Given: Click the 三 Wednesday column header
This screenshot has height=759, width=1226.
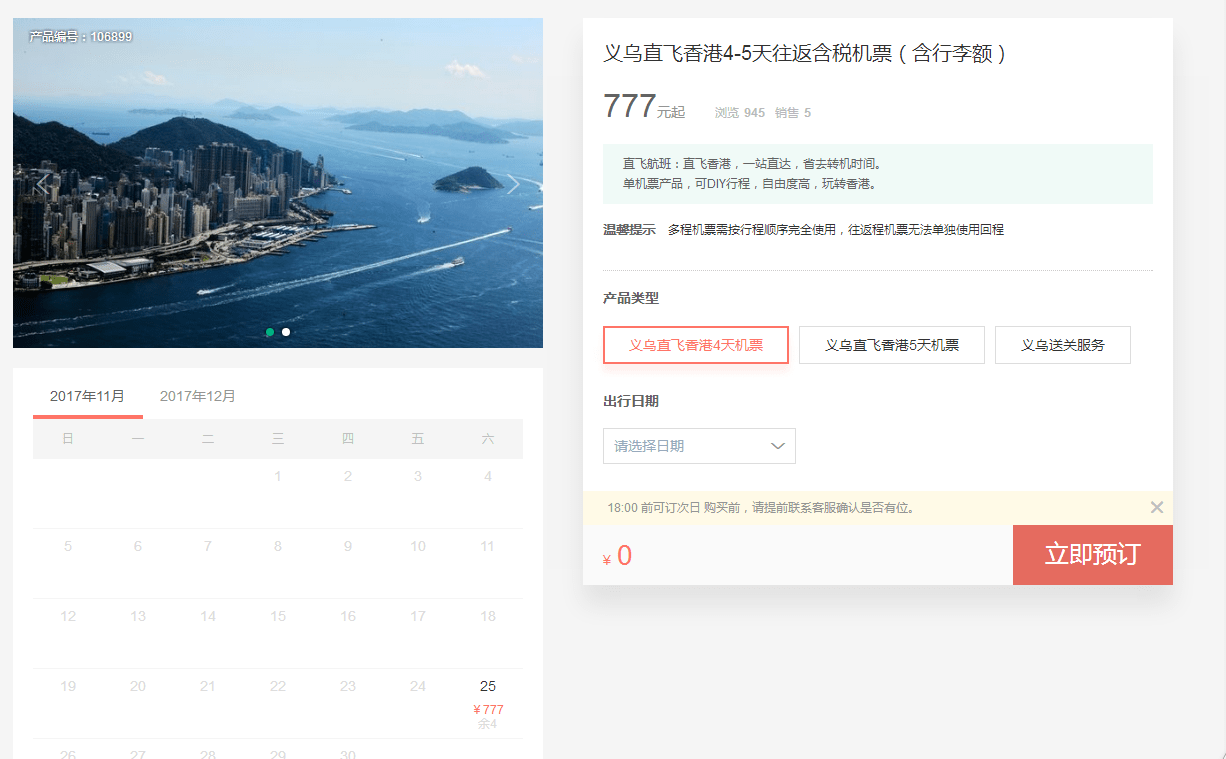Looking at the screenshot, I should pos(278,439).
